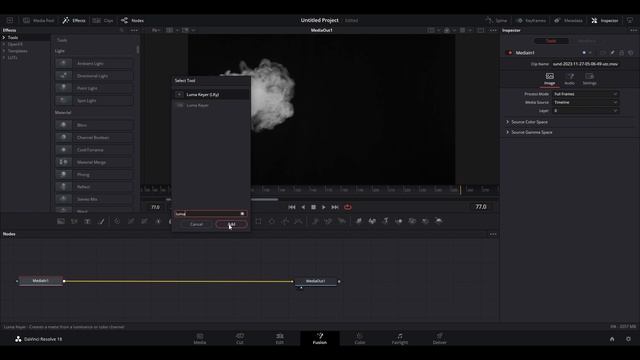Select the Material Merge tool
The image size is (640, 360).
pos(94,162)
